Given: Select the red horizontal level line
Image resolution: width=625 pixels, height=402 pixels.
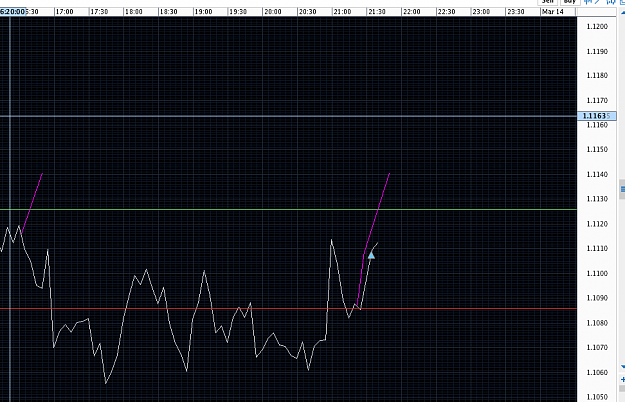Looking at the screenshot, I should click(288, 308).
